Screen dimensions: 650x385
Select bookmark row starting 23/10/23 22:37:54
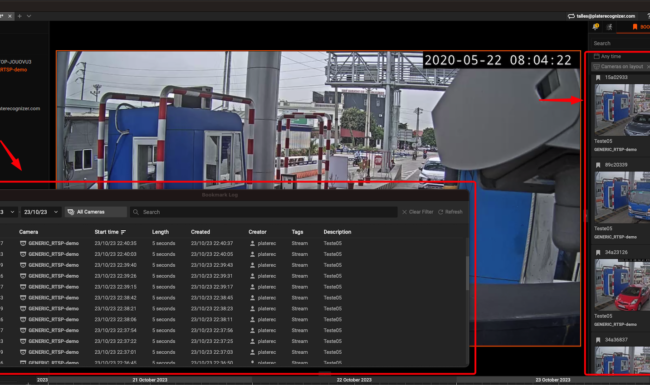(x=233, y=330)
